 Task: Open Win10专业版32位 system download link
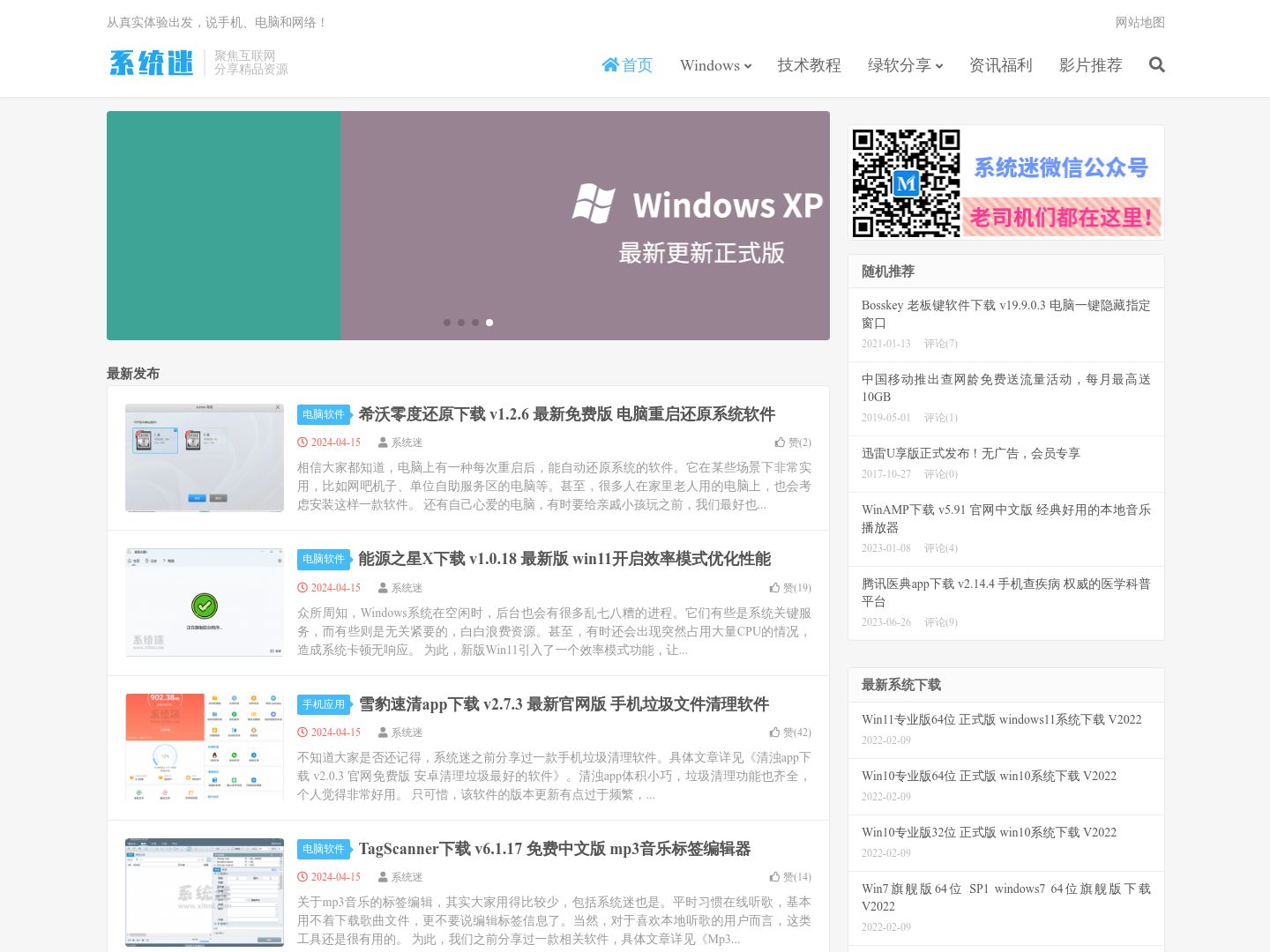click(x=989, y=832)
